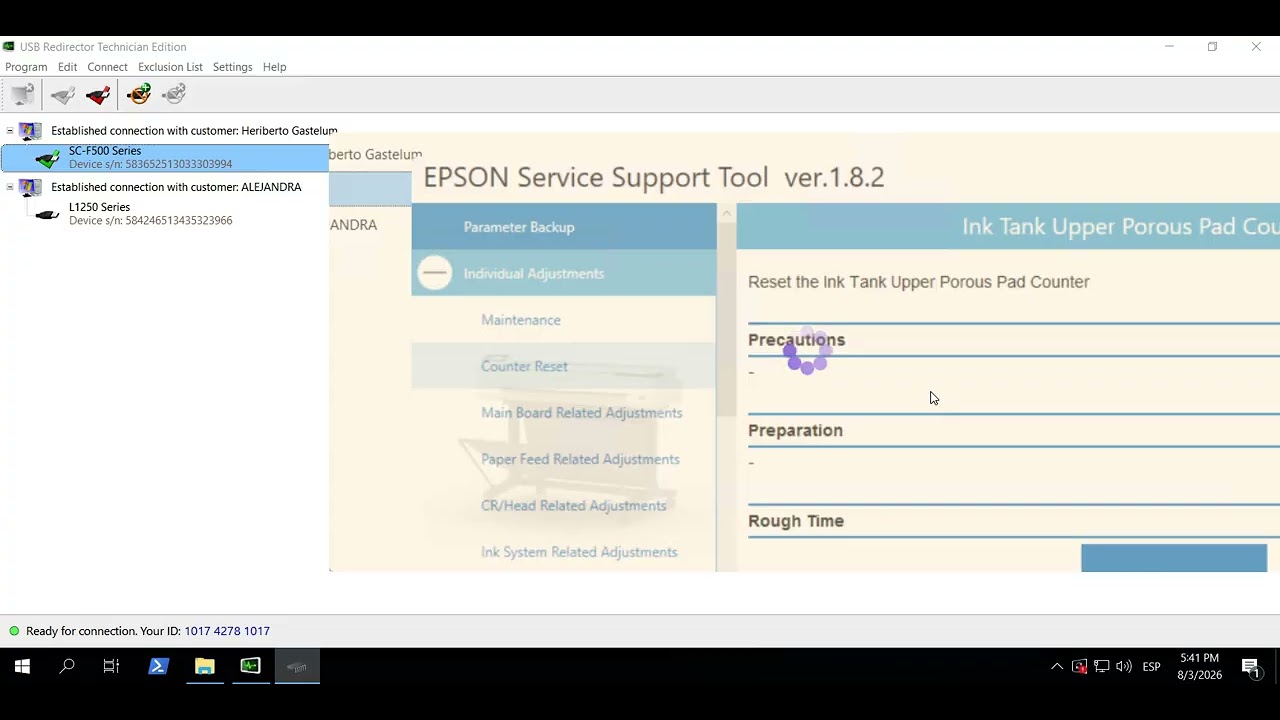Open the Exclusion List menu
The image size is (1280, 720).
pos(170,67)
